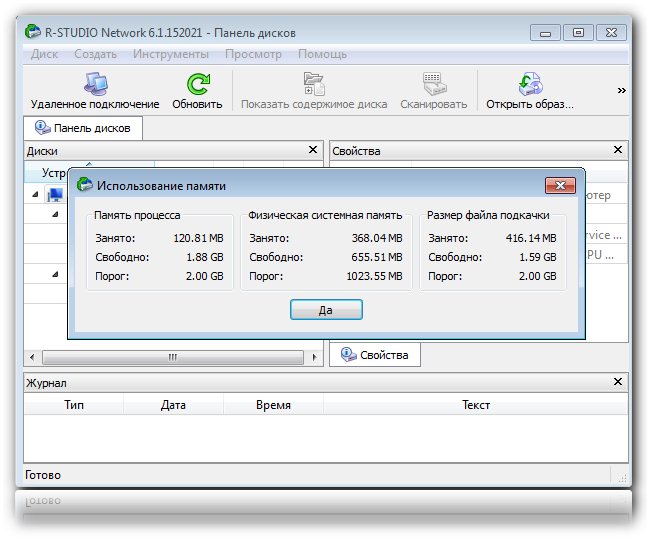Click R-Studio icon in the title bar

point(33,33)
